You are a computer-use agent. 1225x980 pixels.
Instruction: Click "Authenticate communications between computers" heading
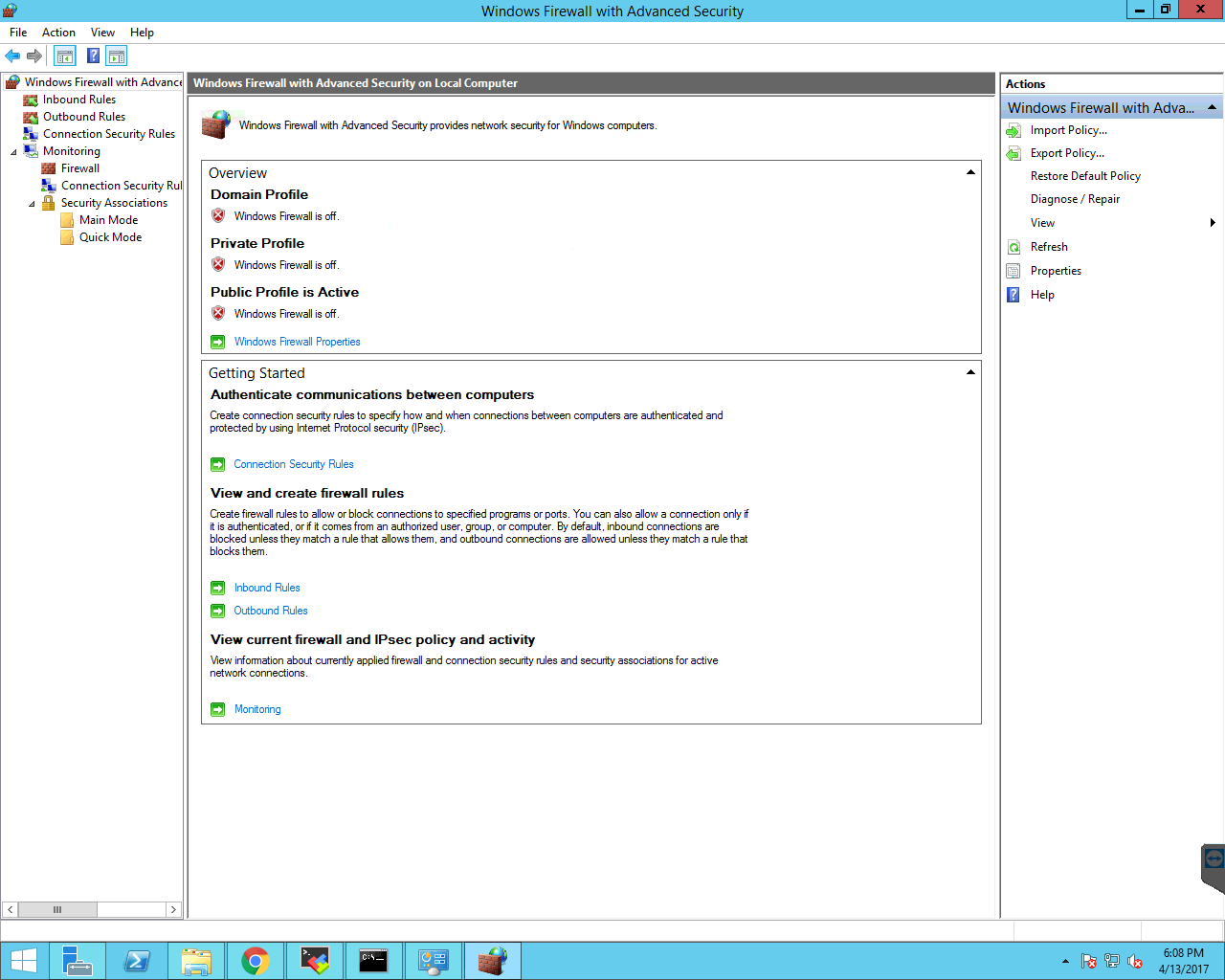(372, 394)
